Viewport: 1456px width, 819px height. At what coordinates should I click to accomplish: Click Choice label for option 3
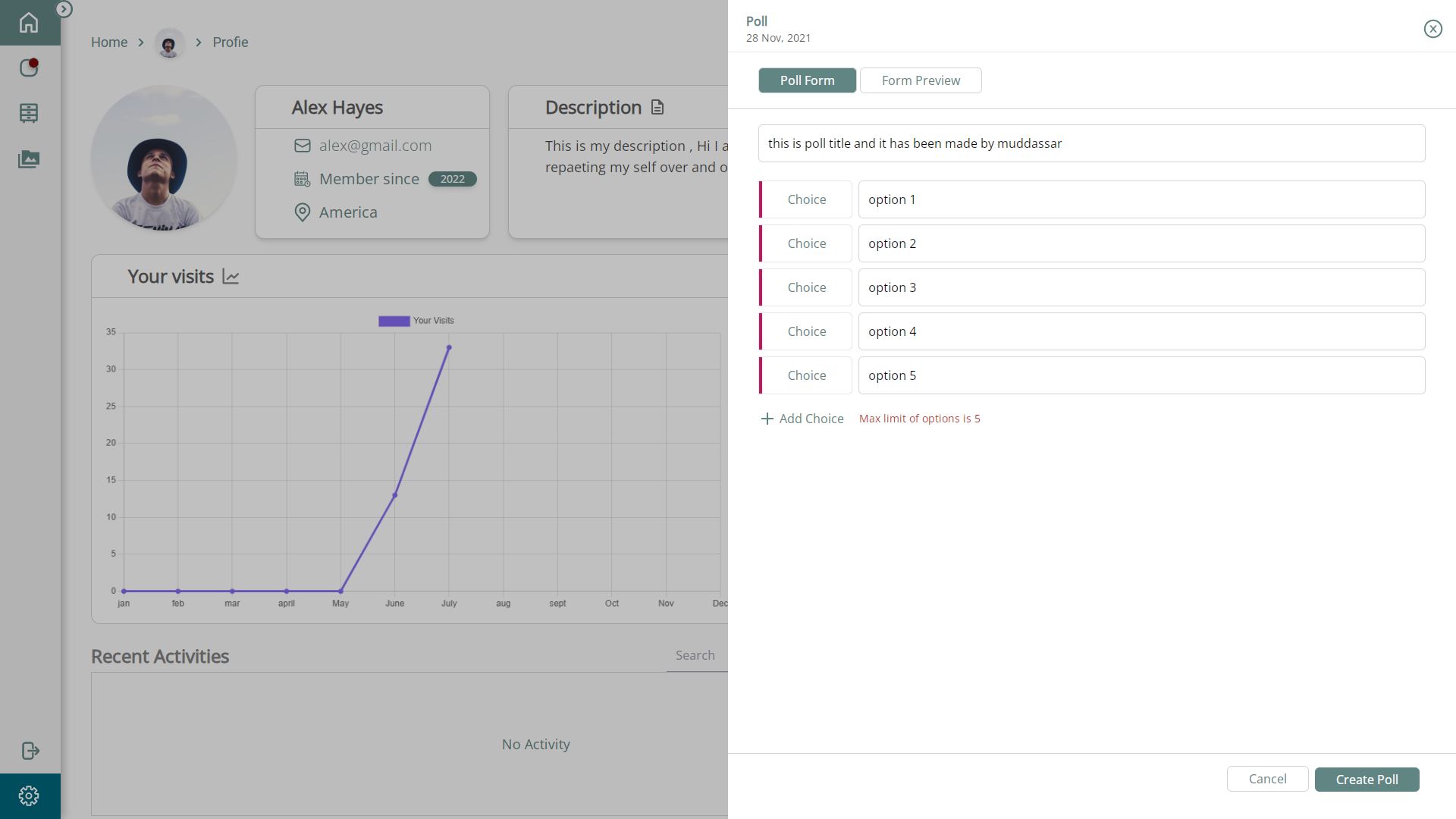coord(806,287)
